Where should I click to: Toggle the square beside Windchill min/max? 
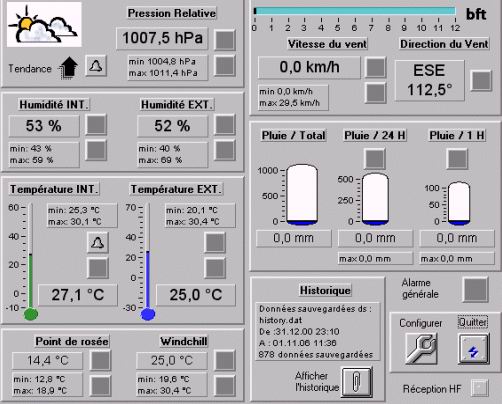coord(225,386)
